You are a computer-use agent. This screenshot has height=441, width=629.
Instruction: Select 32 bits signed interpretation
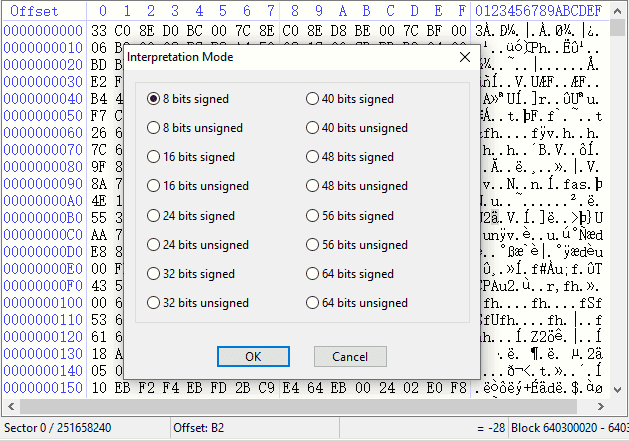pyautogui.click(x=153, y=274)
